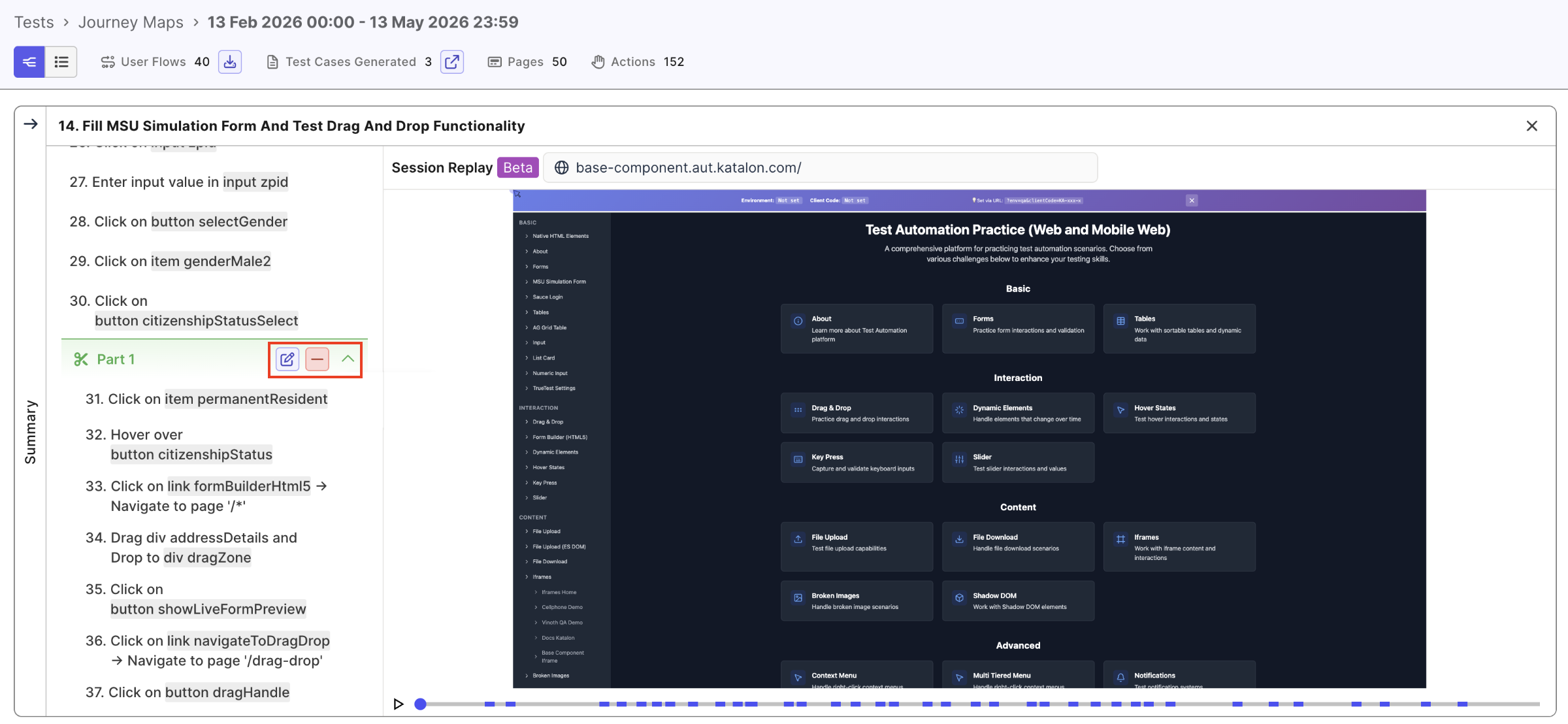Close the replay's purple environment banner
Screen dimensions: 1568x724
[x=1192, y=201]
